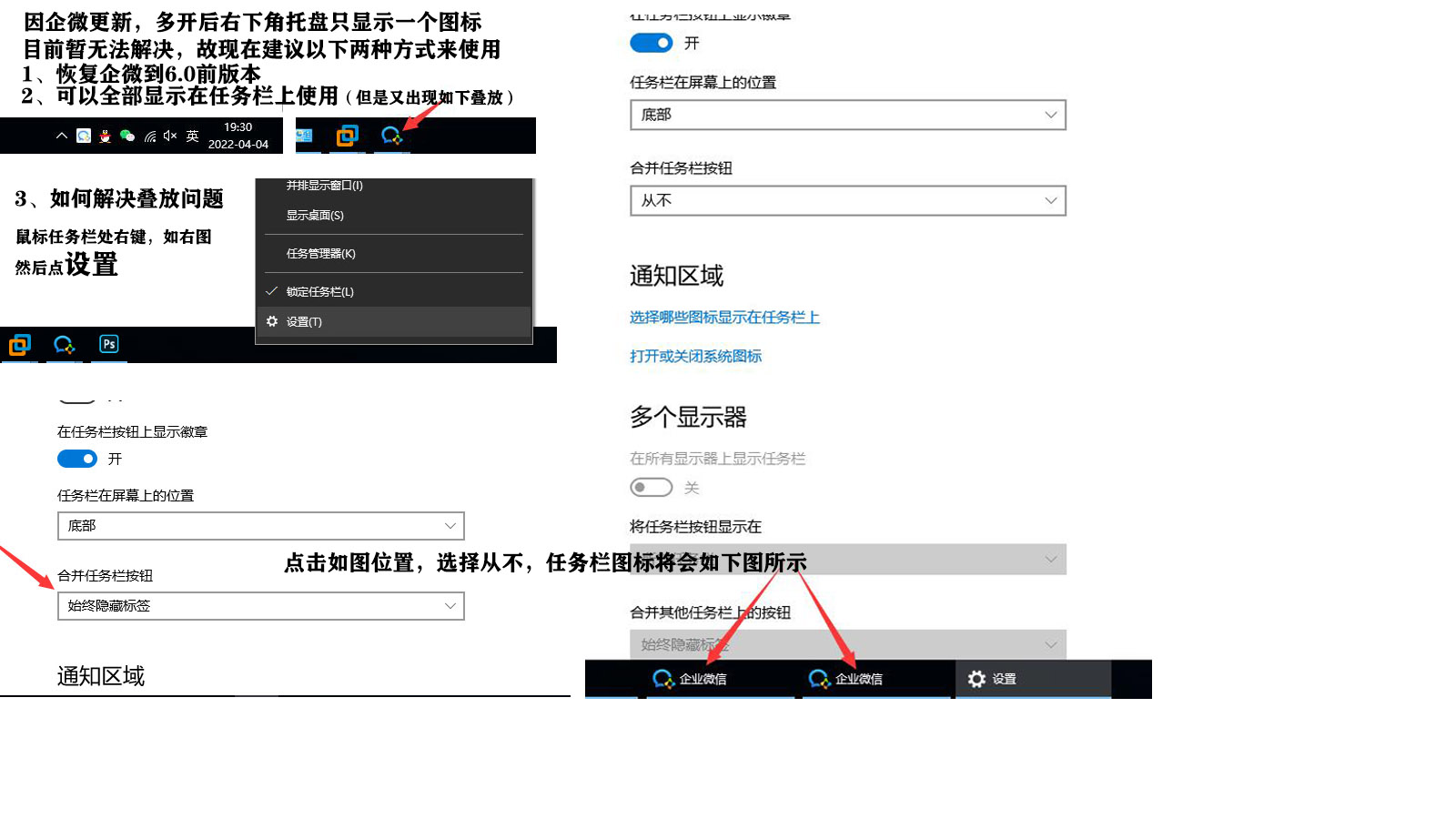Screen dimensions: 1456x819
Task: Open the VMware icon in the top taskbar strip
Action: [347, 136]
